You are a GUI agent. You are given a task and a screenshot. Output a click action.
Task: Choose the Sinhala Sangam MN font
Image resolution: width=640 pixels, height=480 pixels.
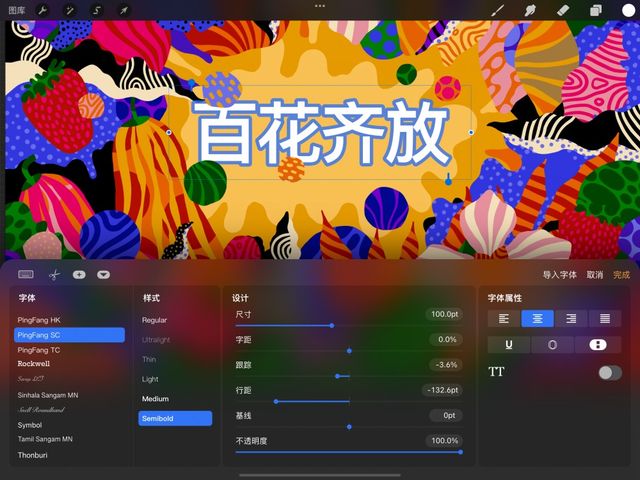tap(48, 395)
